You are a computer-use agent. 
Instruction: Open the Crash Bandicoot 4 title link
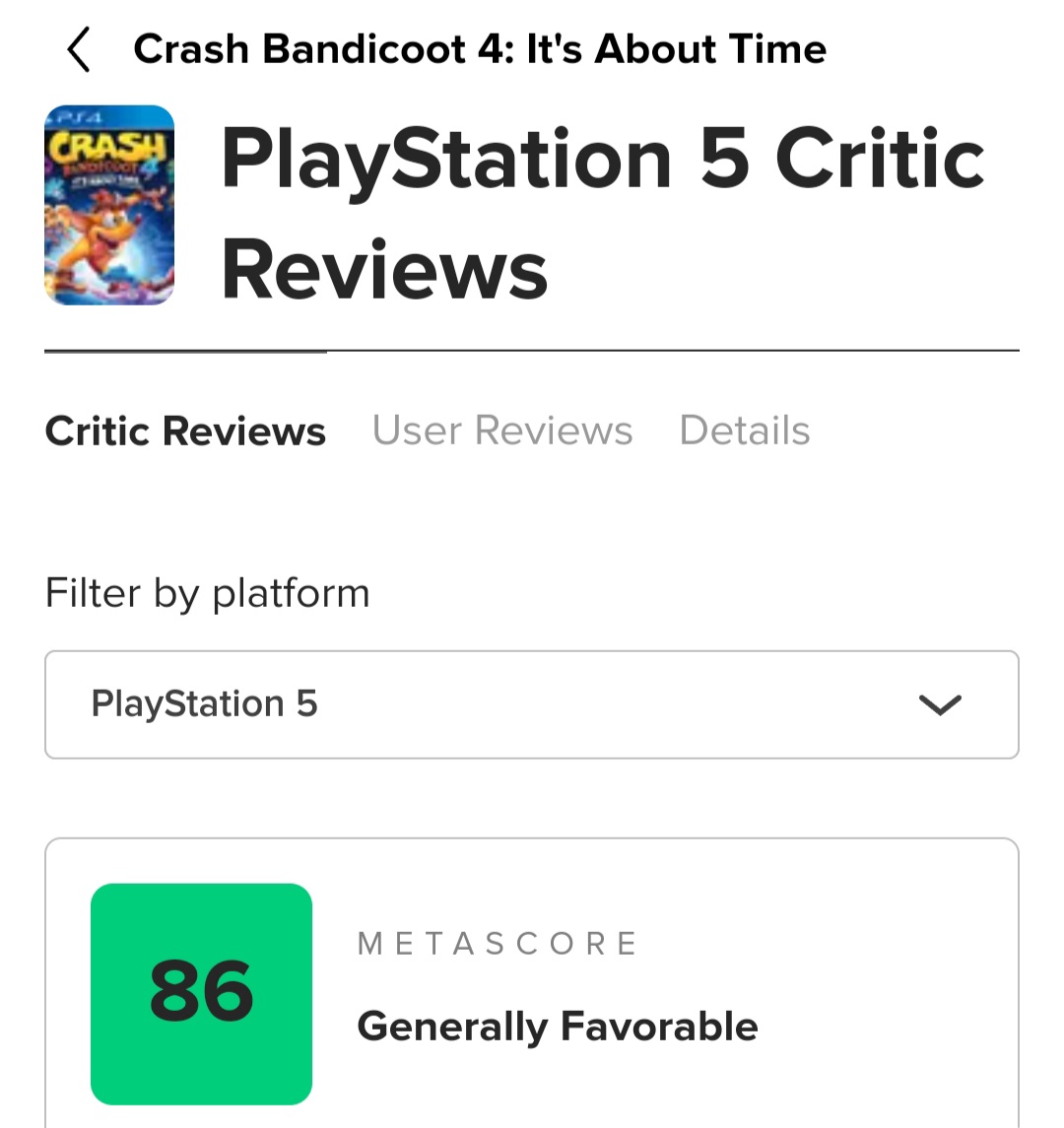pyautogui.click(x=480, y=49)
